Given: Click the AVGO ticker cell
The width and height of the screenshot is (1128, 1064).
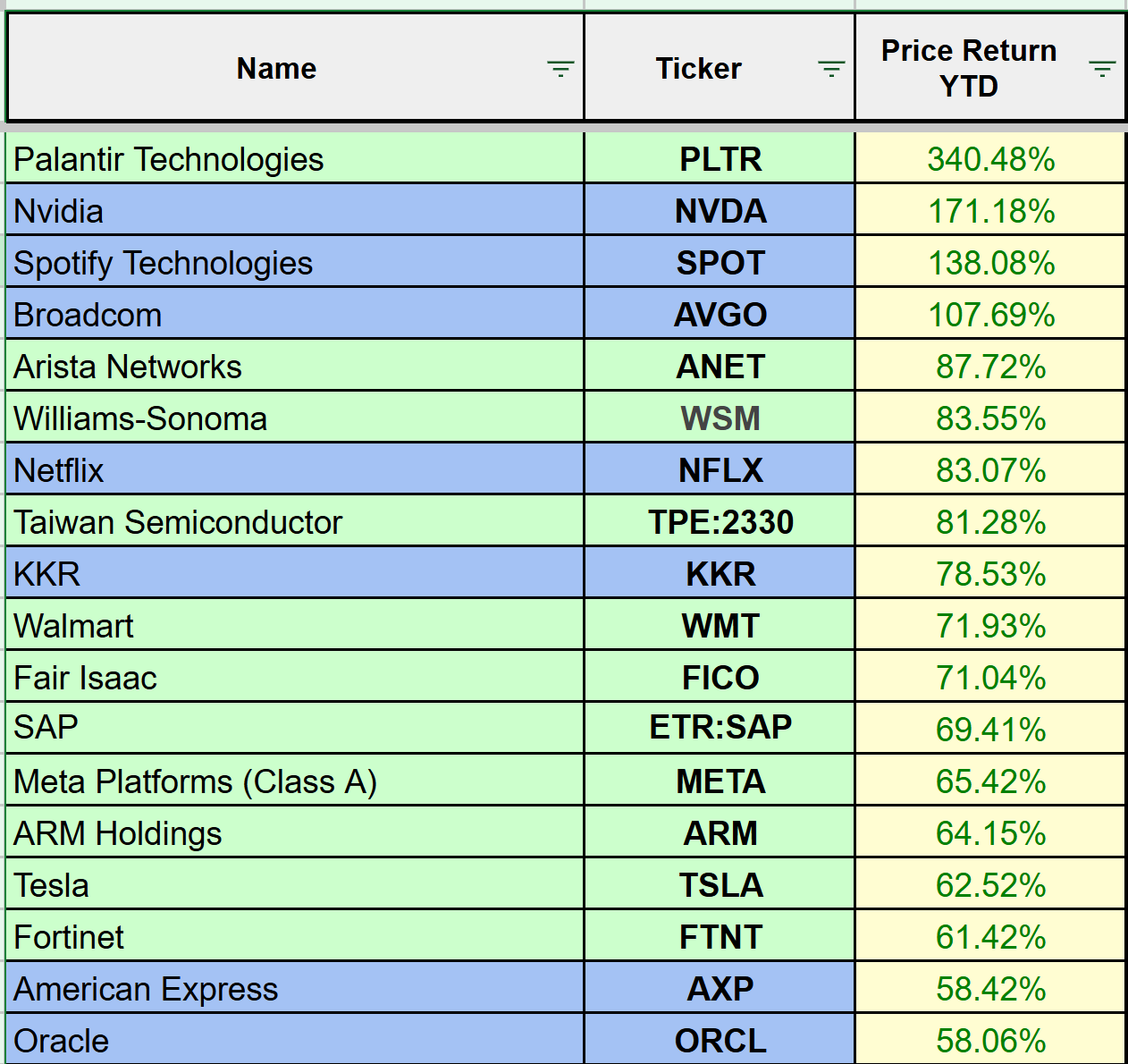Looking at the screenshot, I should tap(720, 315).
